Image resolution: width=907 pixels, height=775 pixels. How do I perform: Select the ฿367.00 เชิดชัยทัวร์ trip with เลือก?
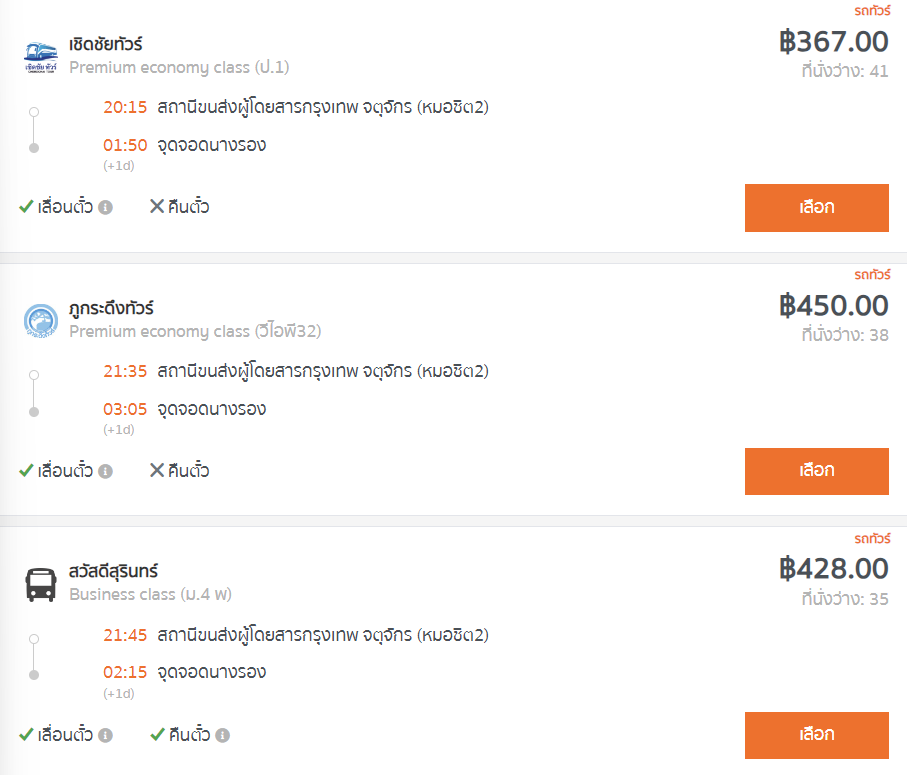click(x=817, y=208)
